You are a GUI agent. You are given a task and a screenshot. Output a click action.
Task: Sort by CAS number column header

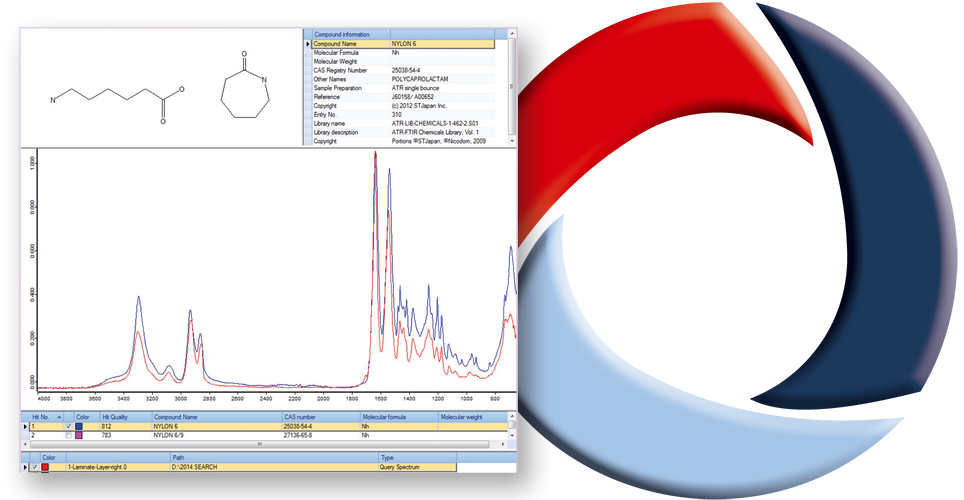coord(321,417)
